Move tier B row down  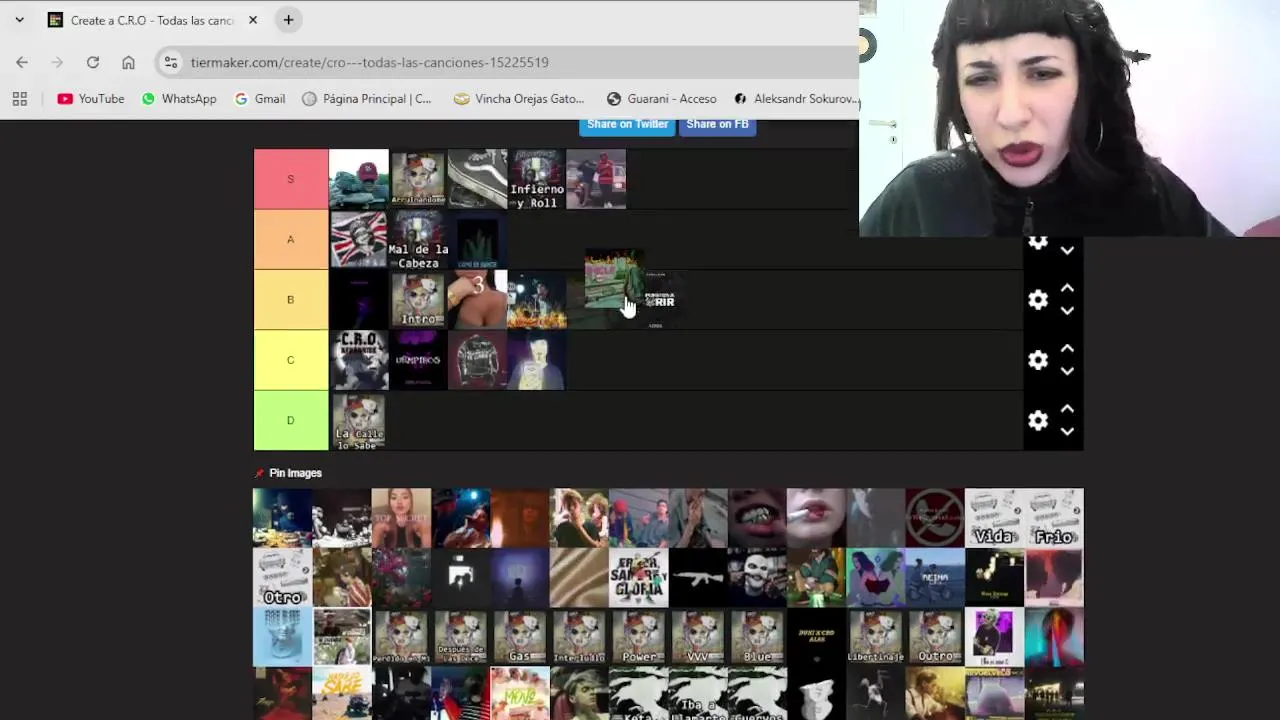[x=1067, y=311]
